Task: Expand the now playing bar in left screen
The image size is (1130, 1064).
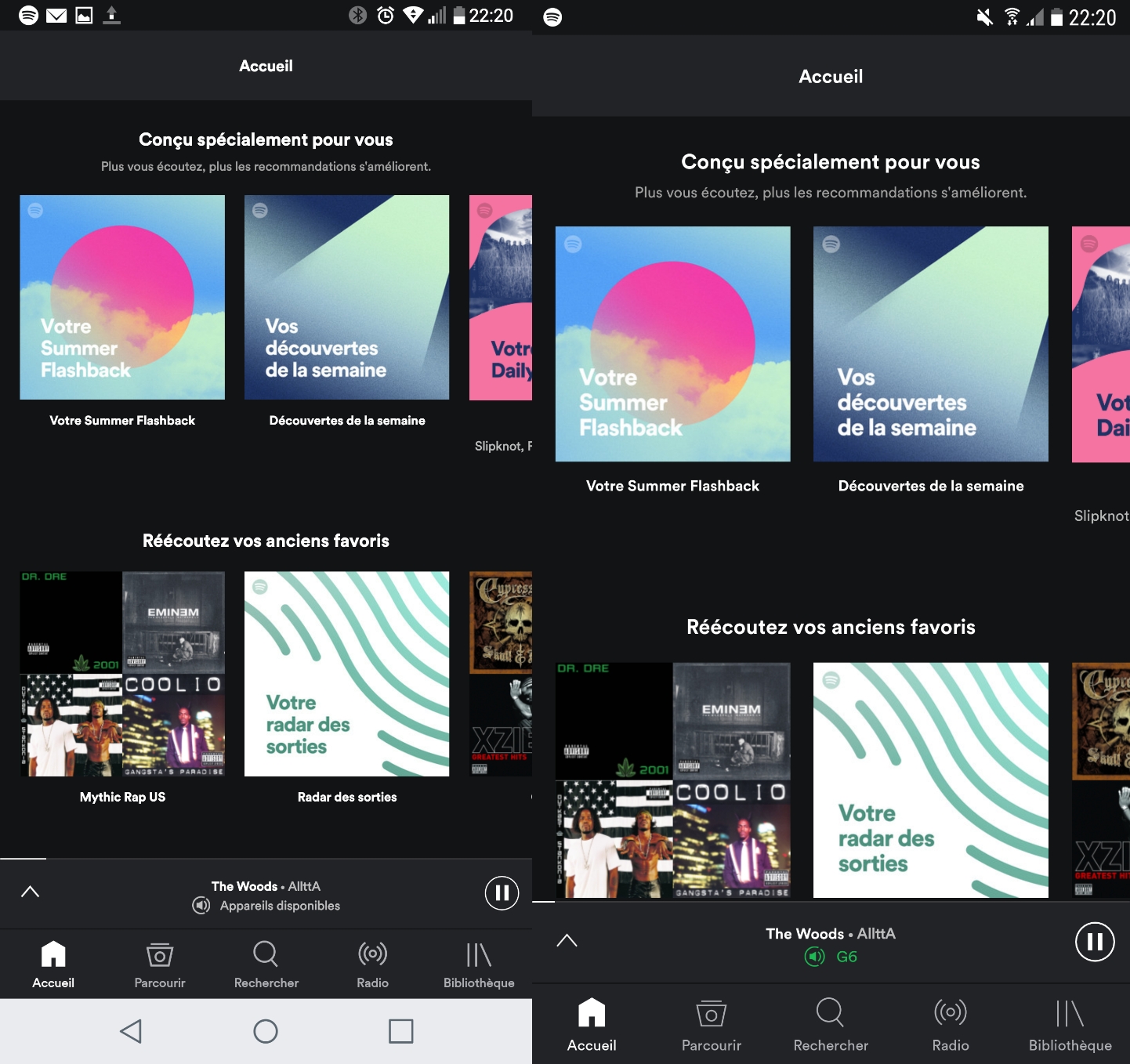Action: click(x=30, y=892)
